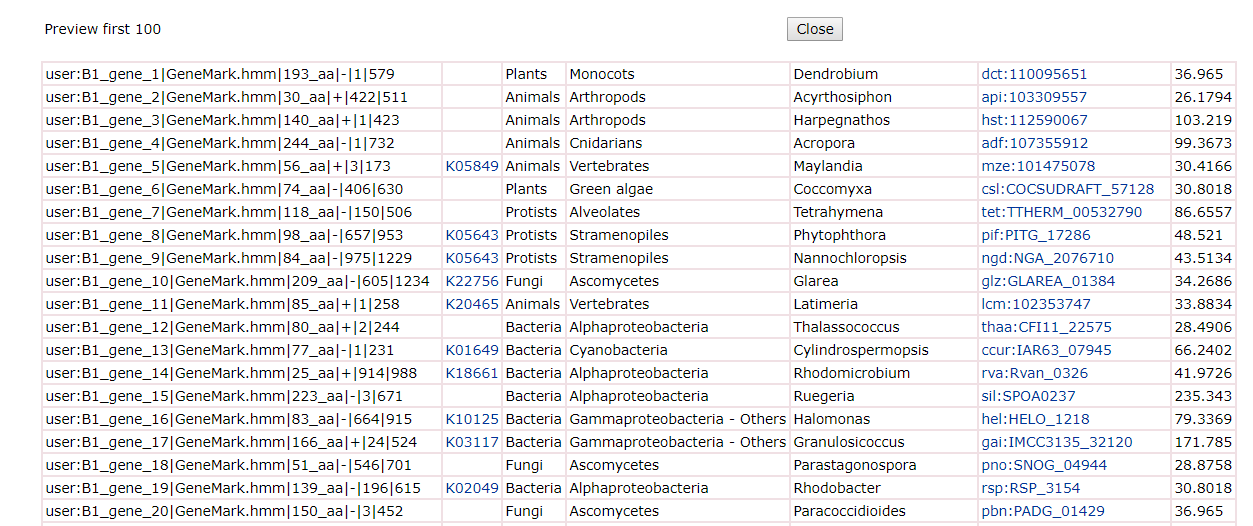The image size is (1253, 526).
Task: Open KO link K22756
Action: click(x=472, y=281)
